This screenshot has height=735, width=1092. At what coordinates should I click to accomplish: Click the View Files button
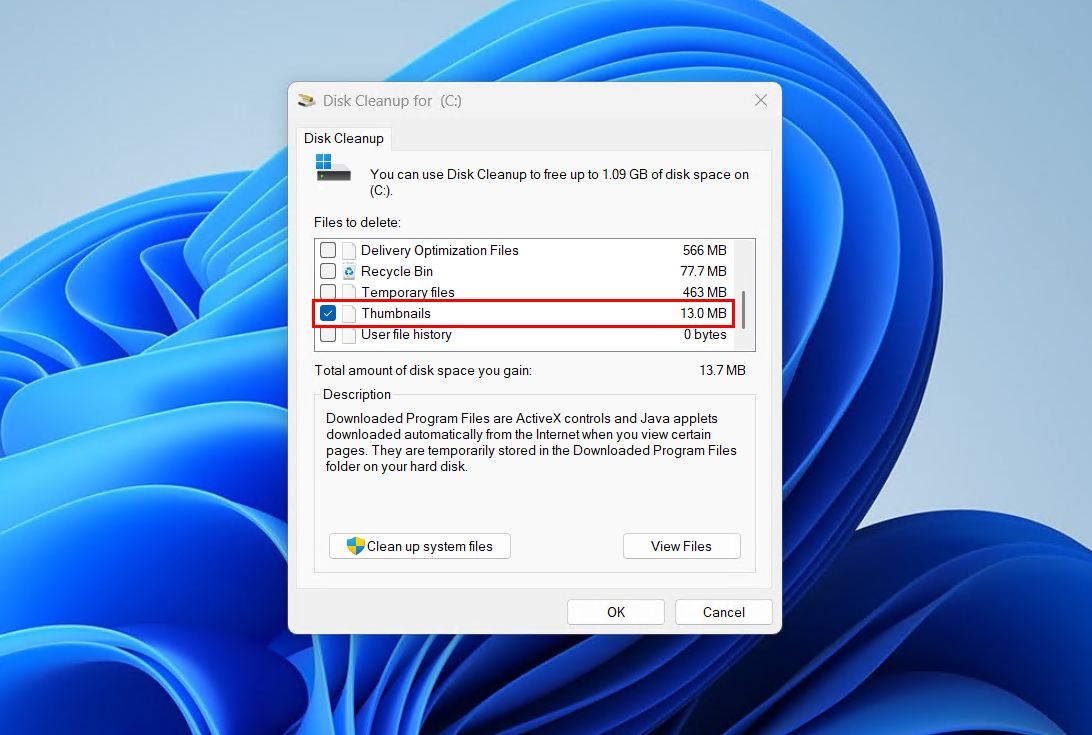click(x=681, y=546)
